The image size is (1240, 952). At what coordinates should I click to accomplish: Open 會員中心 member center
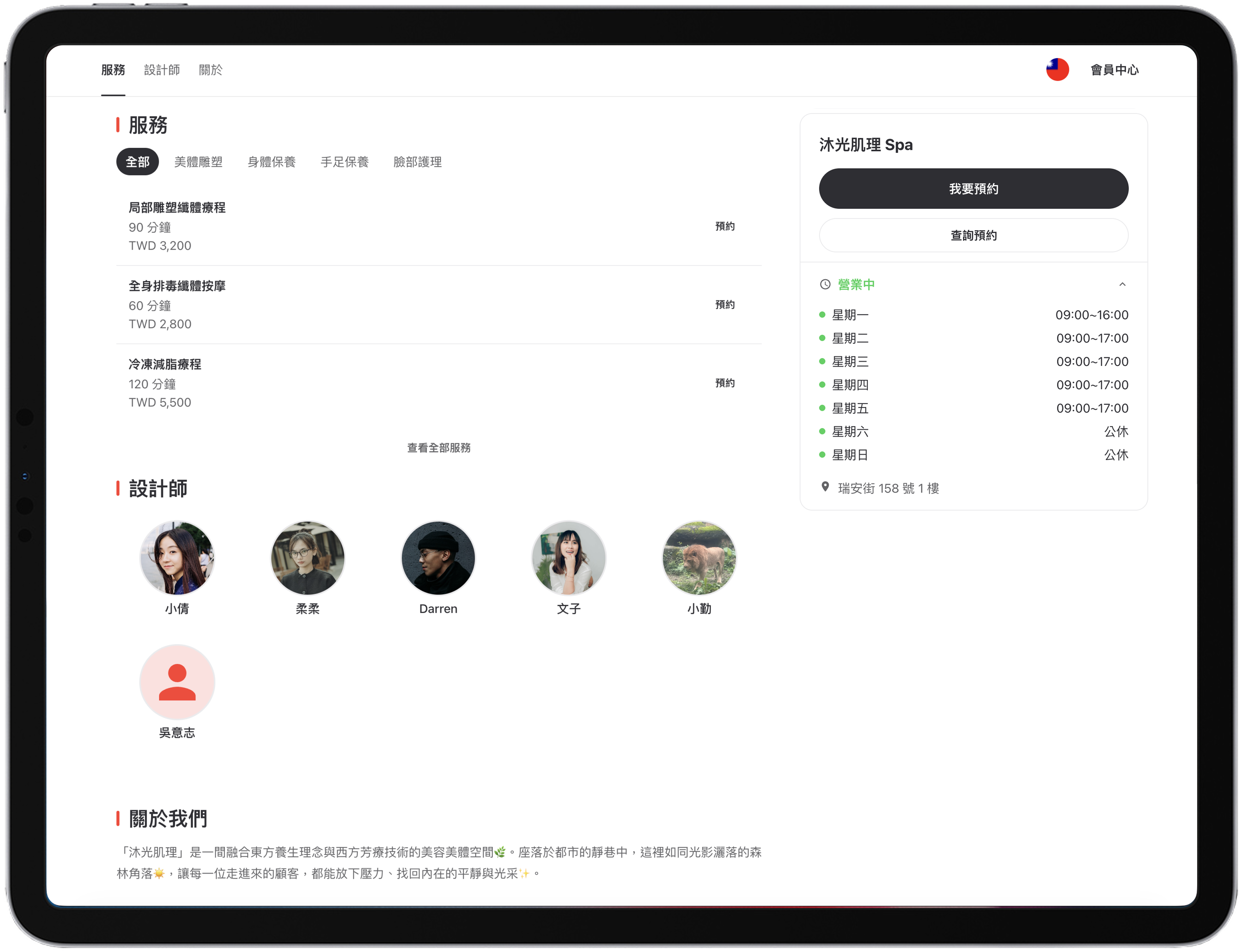tap(1114, 70)
